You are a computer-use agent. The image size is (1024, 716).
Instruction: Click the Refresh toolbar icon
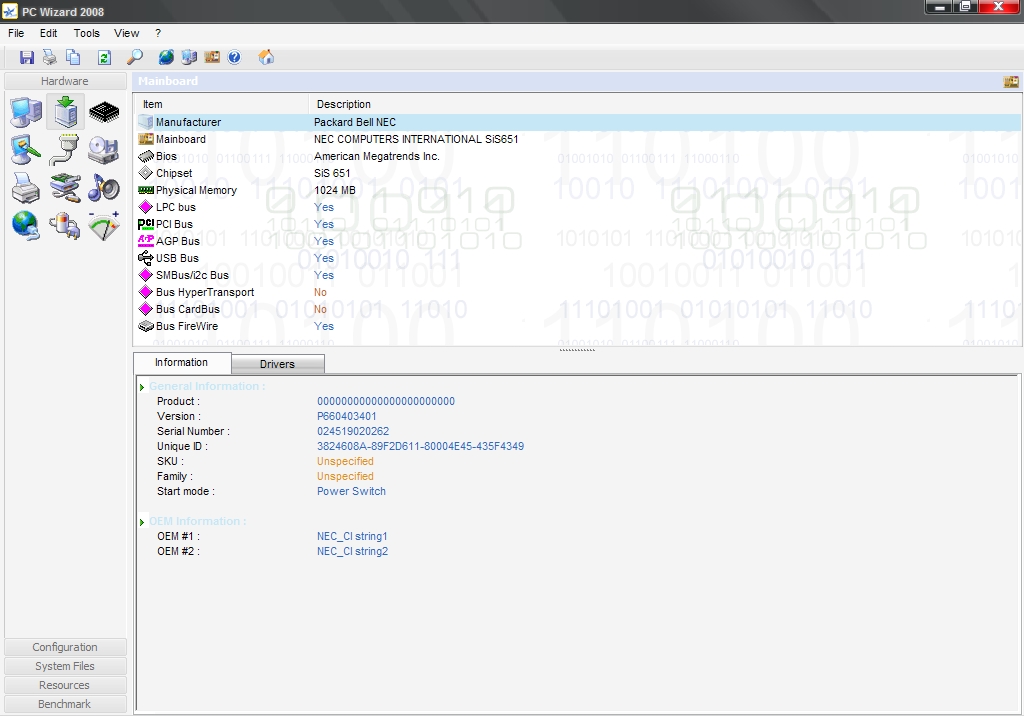tap(104, 57)
